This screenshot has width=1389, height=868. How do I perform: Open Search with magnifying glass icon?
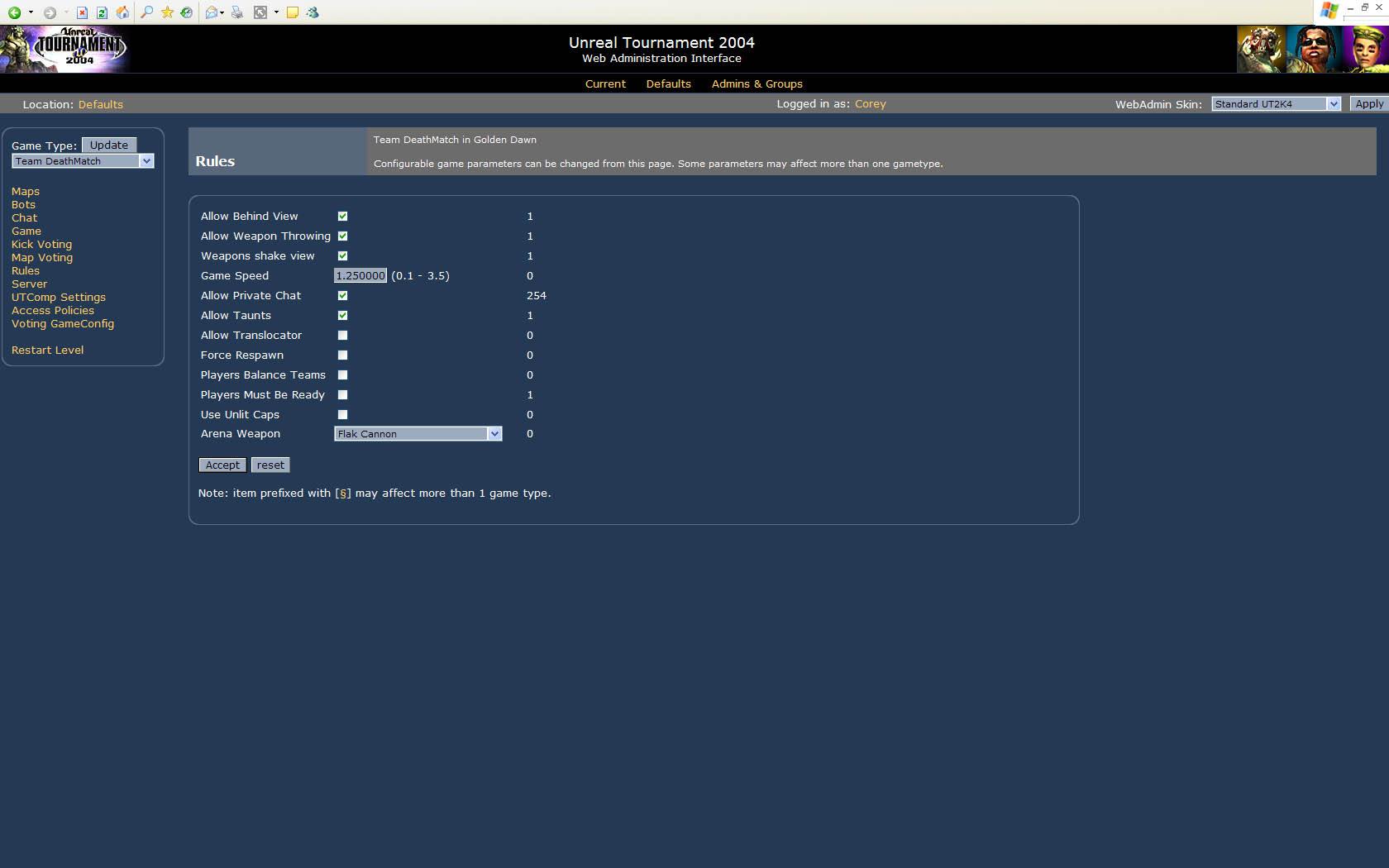[x=146, y=12]
